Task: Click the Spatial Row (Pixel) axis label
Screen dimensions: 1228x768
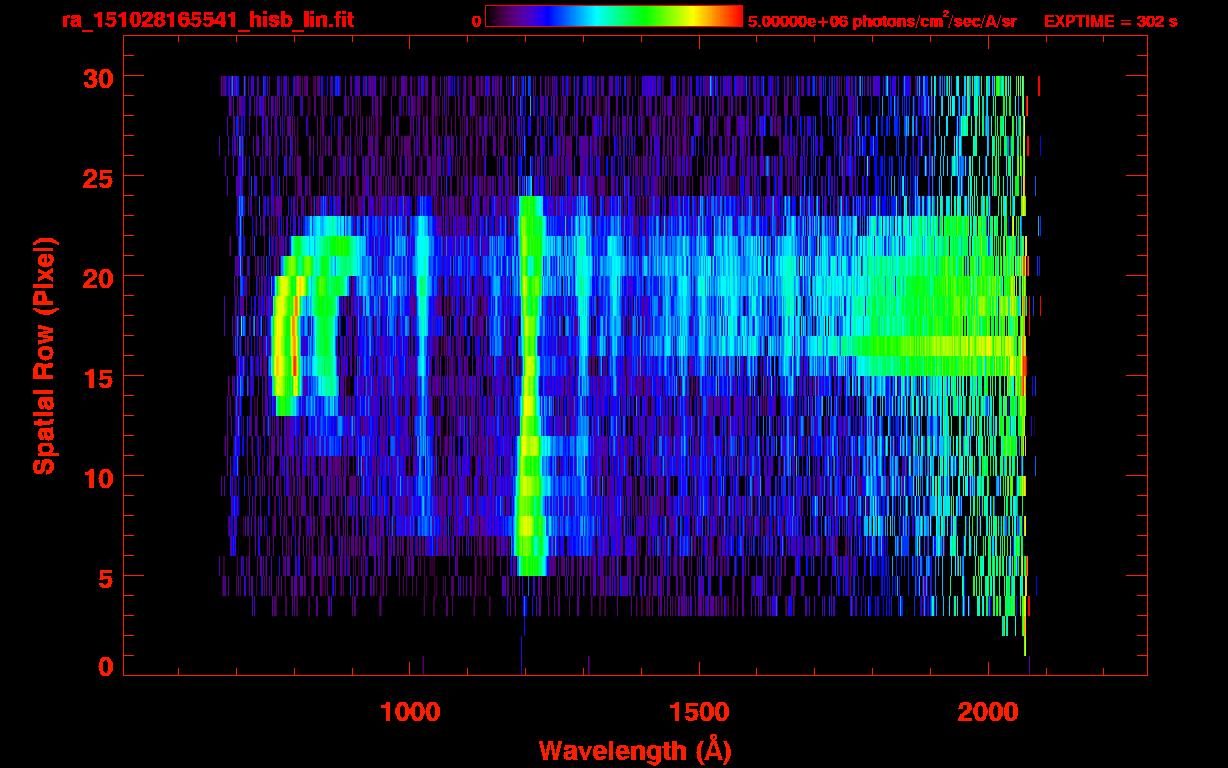Action: point(43,355)
